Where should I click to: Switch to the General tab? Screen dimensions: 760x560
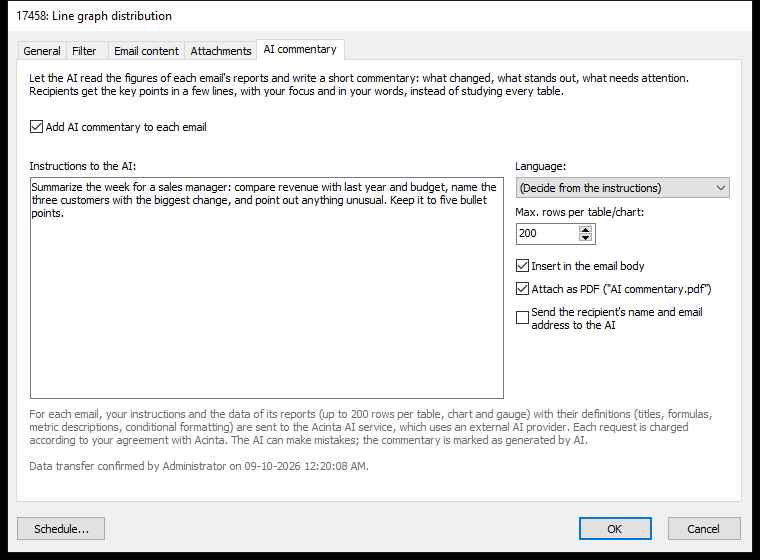click(x=42, y=51)
